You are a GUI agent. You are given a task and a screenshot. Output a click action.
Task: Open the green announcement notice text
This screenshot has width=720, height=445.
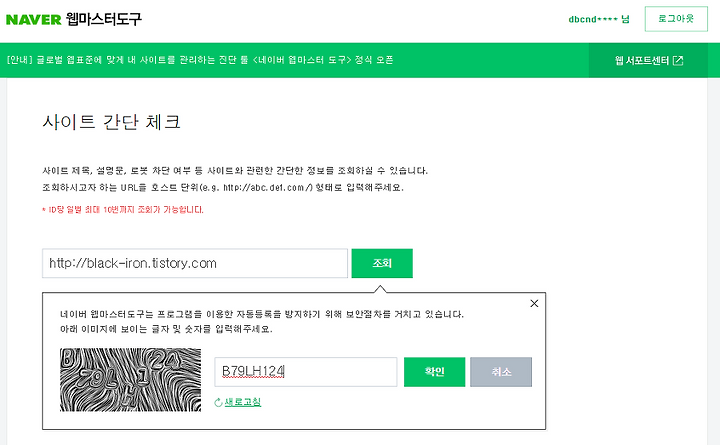[200, 60]
